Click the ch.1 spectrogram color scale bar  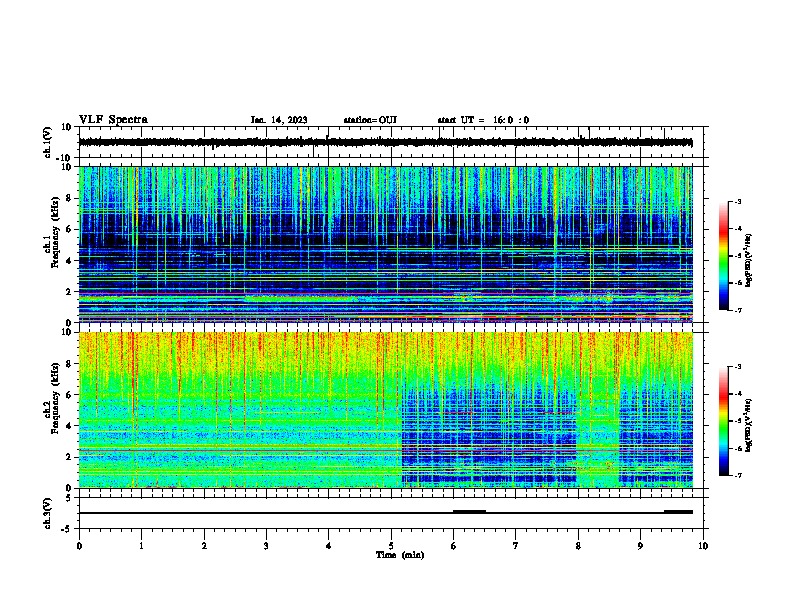(724, 256)
